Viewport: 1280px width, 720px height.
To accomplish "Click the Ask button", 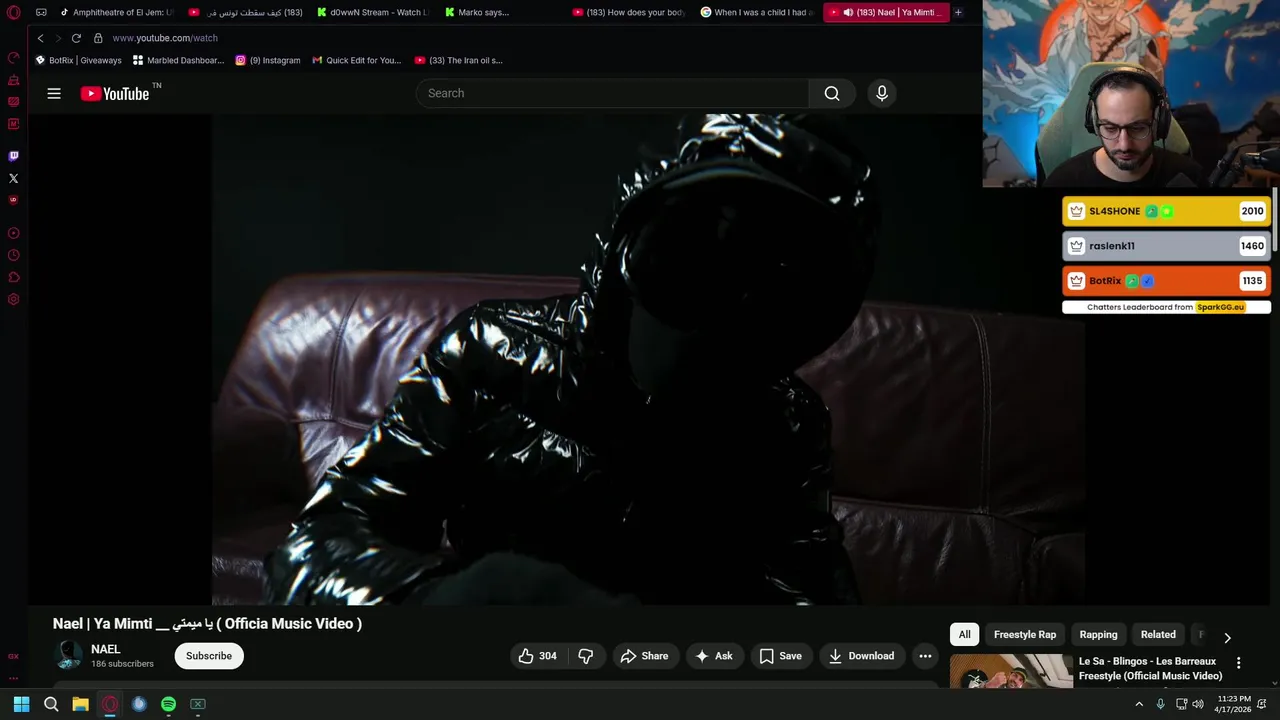I will tap(715, 656).
